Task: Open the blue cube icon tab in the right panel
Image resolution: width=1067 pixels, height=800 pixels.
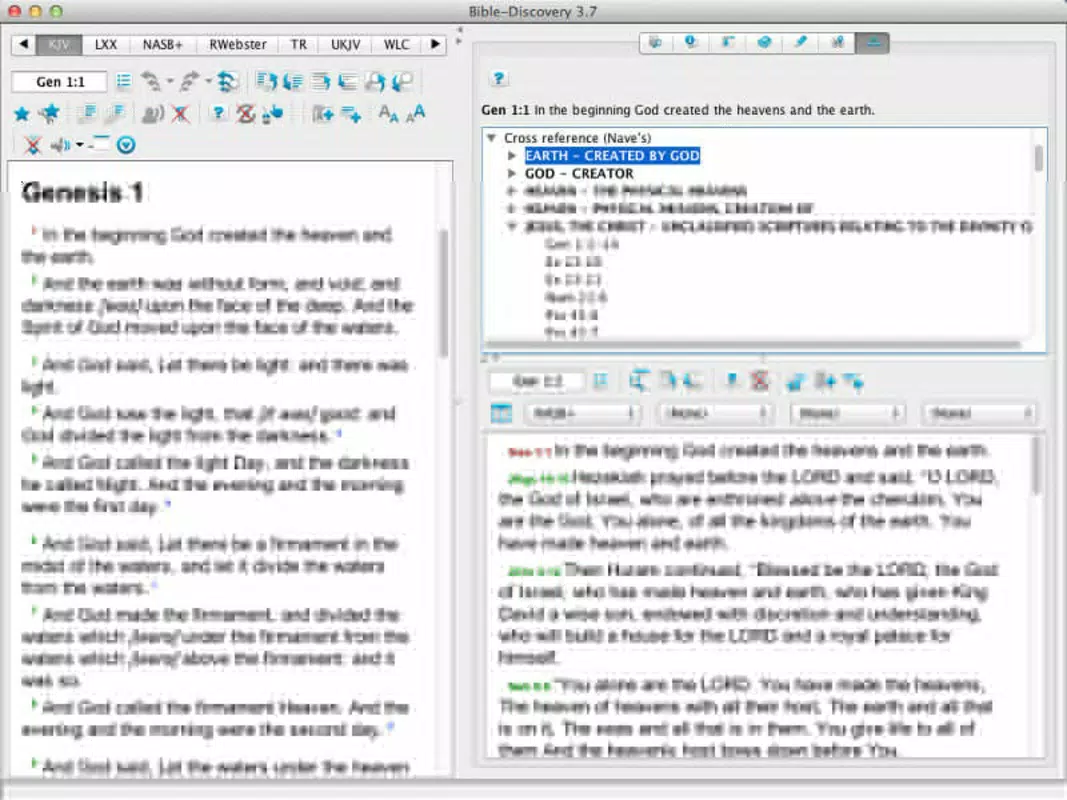Action: (x=764, y=43)
